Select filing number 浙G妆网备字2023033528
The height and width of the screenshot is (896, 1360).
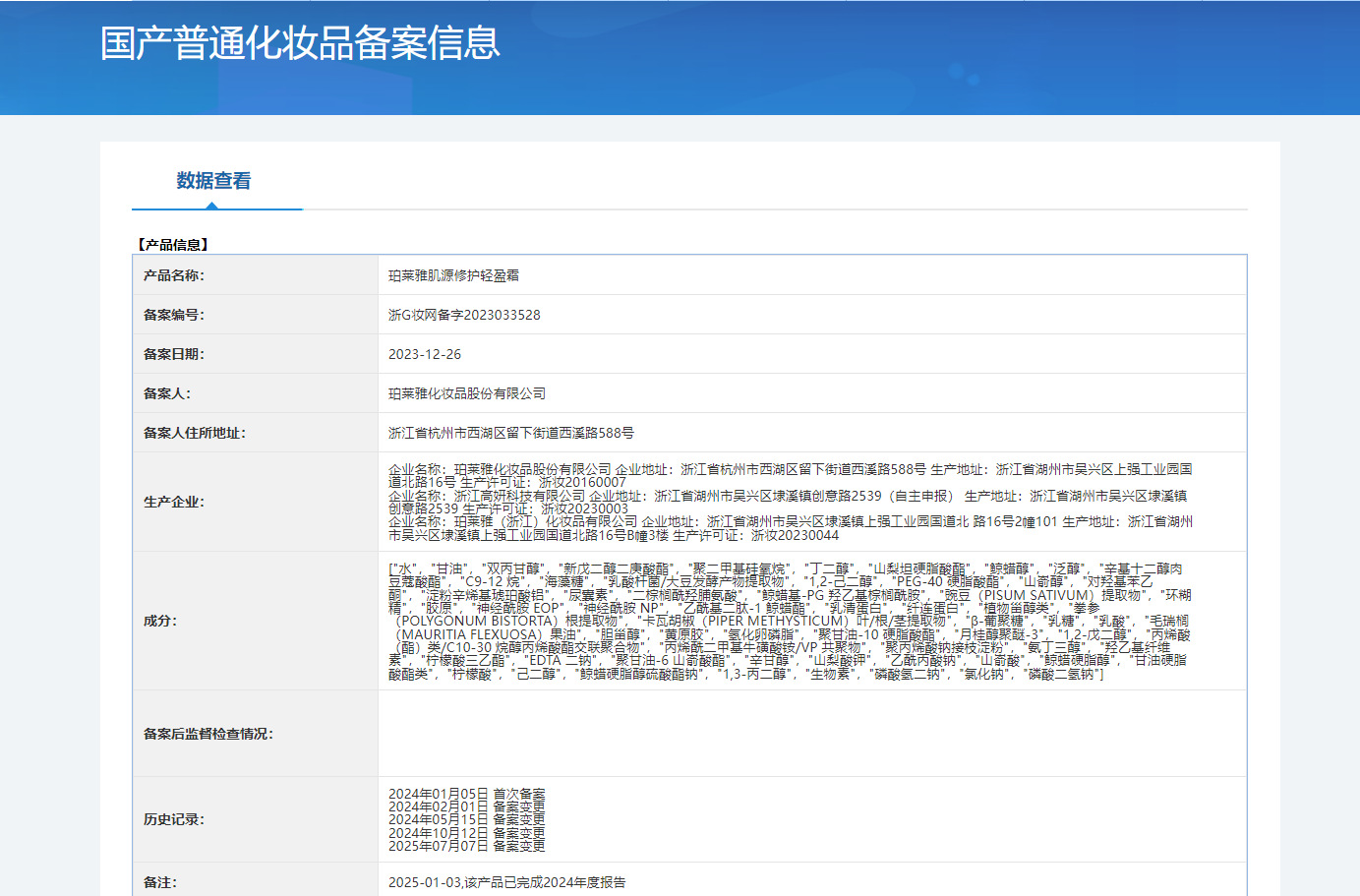tap(464, 315)
